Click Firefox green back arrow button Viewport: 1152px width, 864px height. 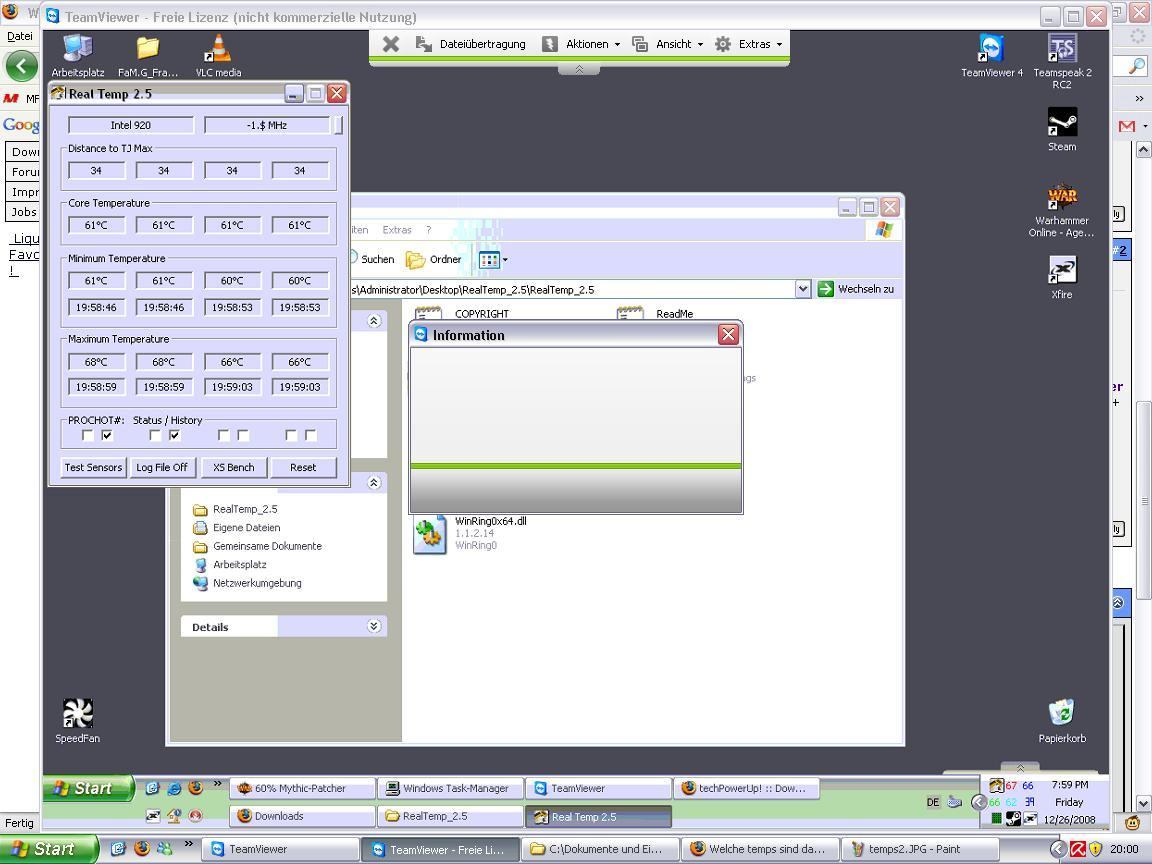(x=21, y=66)
